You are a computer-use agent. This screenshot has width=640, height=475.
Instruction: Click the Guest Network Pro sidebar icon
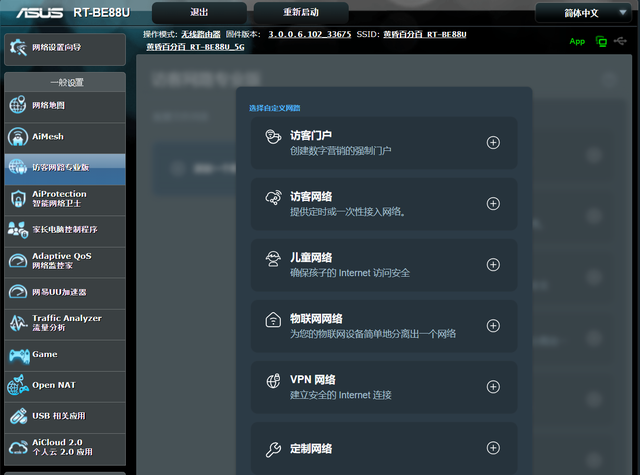[x=18, y=167]
